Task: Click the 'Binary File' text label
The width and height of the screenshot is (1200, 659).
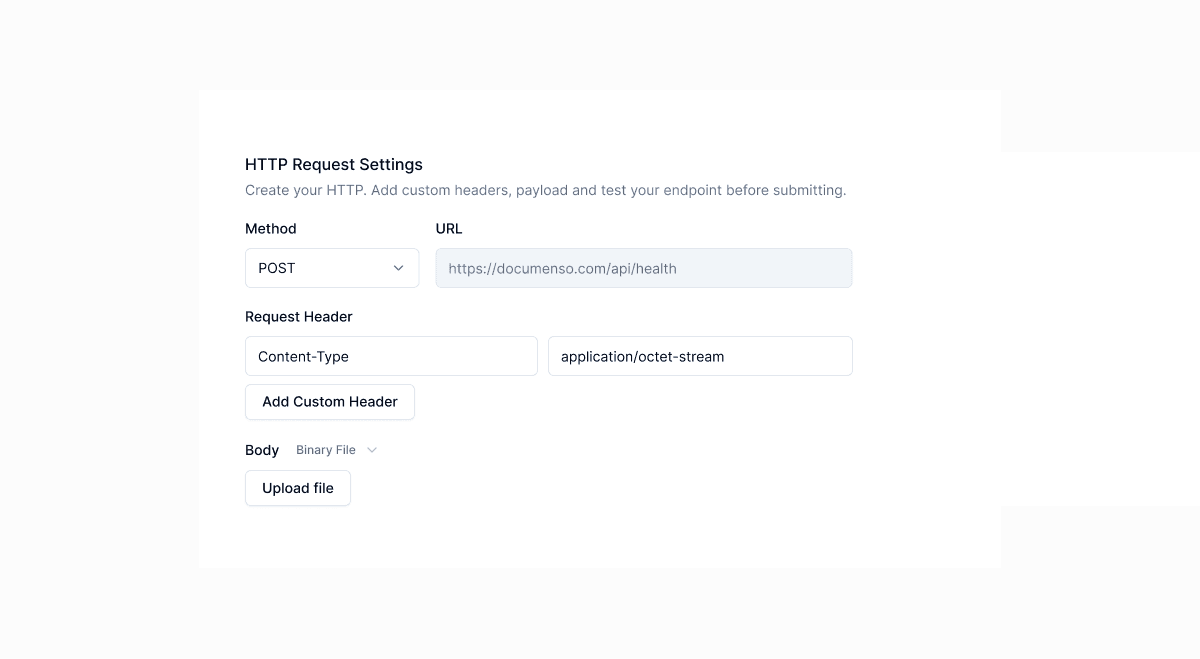Action: point(325,450)
